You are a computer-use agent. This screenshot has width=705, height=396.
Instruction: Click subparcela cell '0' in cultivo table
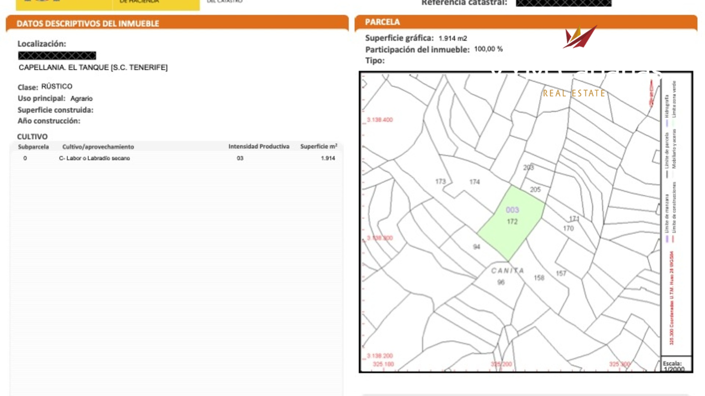(25, 158)
